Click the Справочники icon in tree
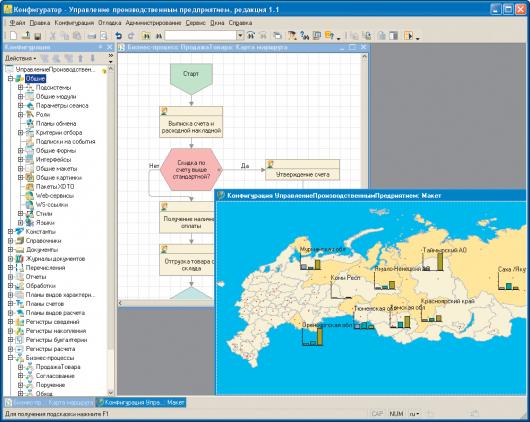 20,241
